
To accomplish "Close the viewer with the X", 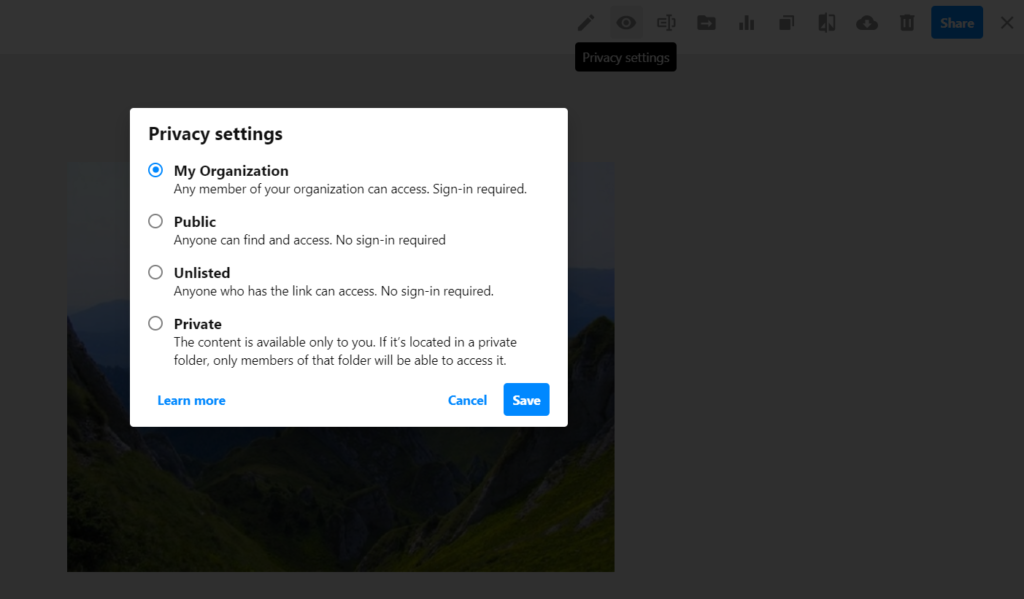I will point(1006,23).
